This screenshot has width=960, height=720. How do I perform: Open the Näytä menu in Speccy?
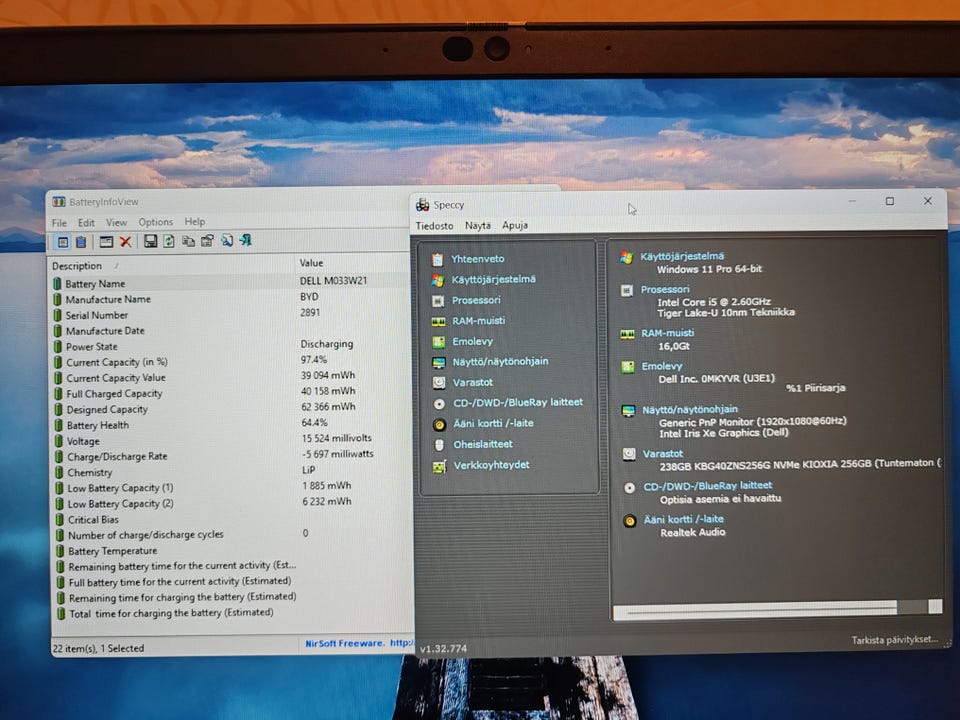click(x=478, y=225)
